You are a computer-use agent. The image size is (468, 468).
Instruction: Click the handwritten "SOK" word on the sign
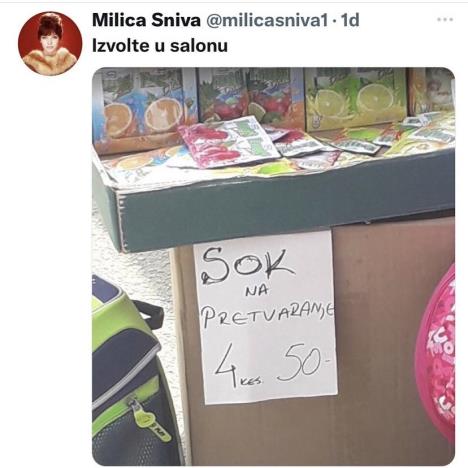point(247,266)
